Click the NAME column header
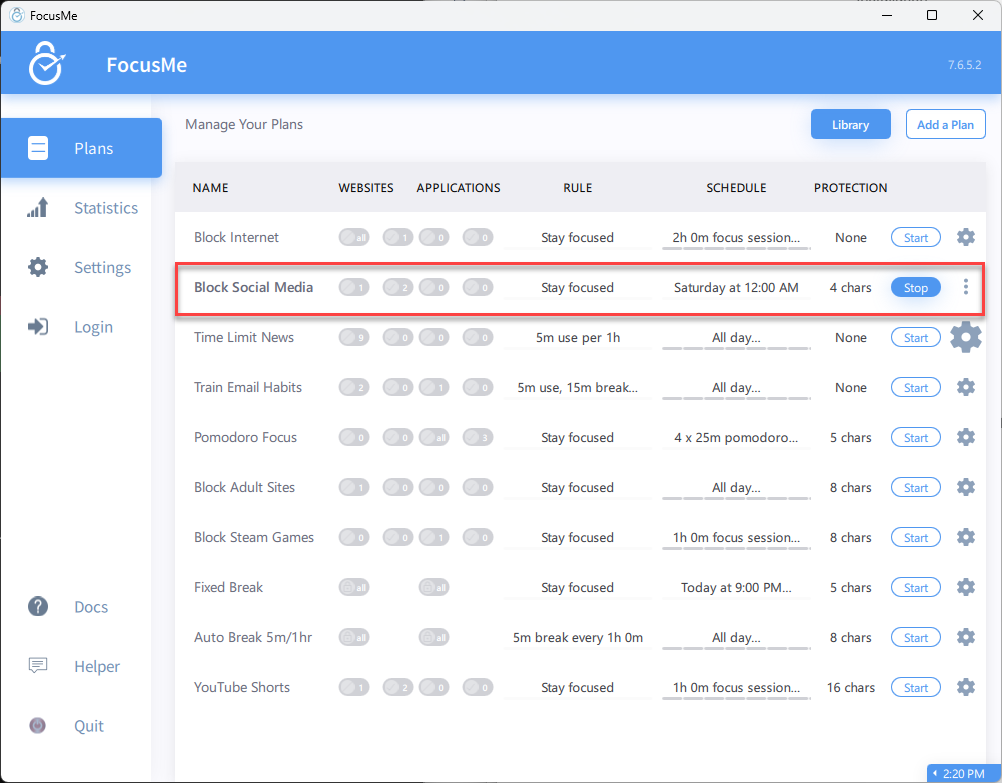Screen dimensions: 1002x783 click(210, 187)
